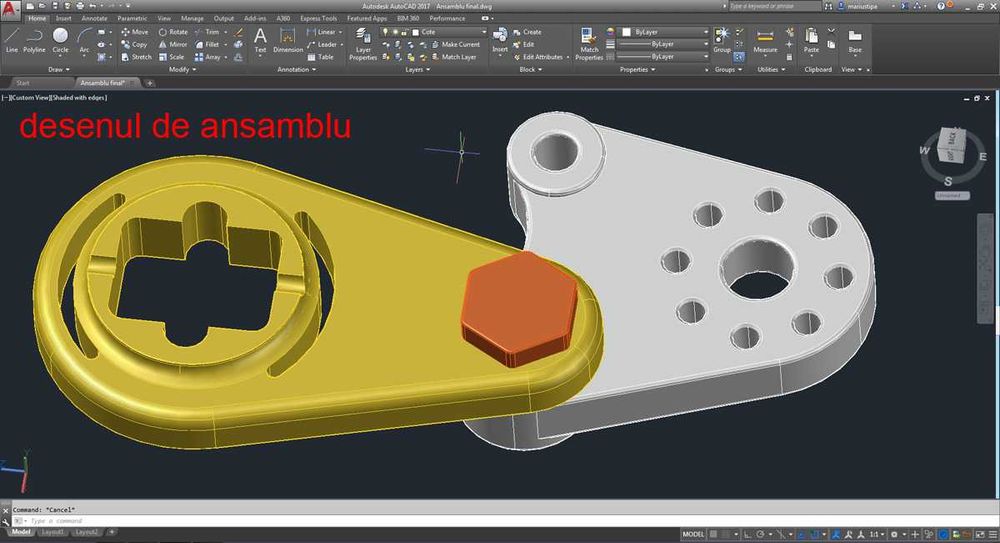This screenshot has height=543, width=1000.
Task: Click the Group tool
Action: click(722, 40)
